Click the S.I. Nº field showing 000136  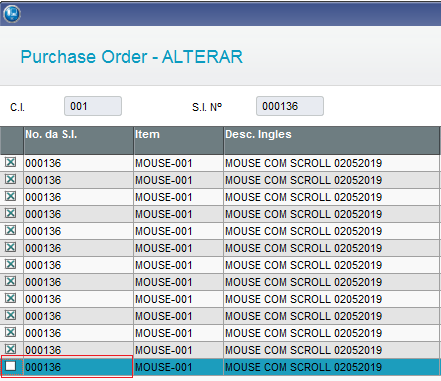click(x=290, y=106)
